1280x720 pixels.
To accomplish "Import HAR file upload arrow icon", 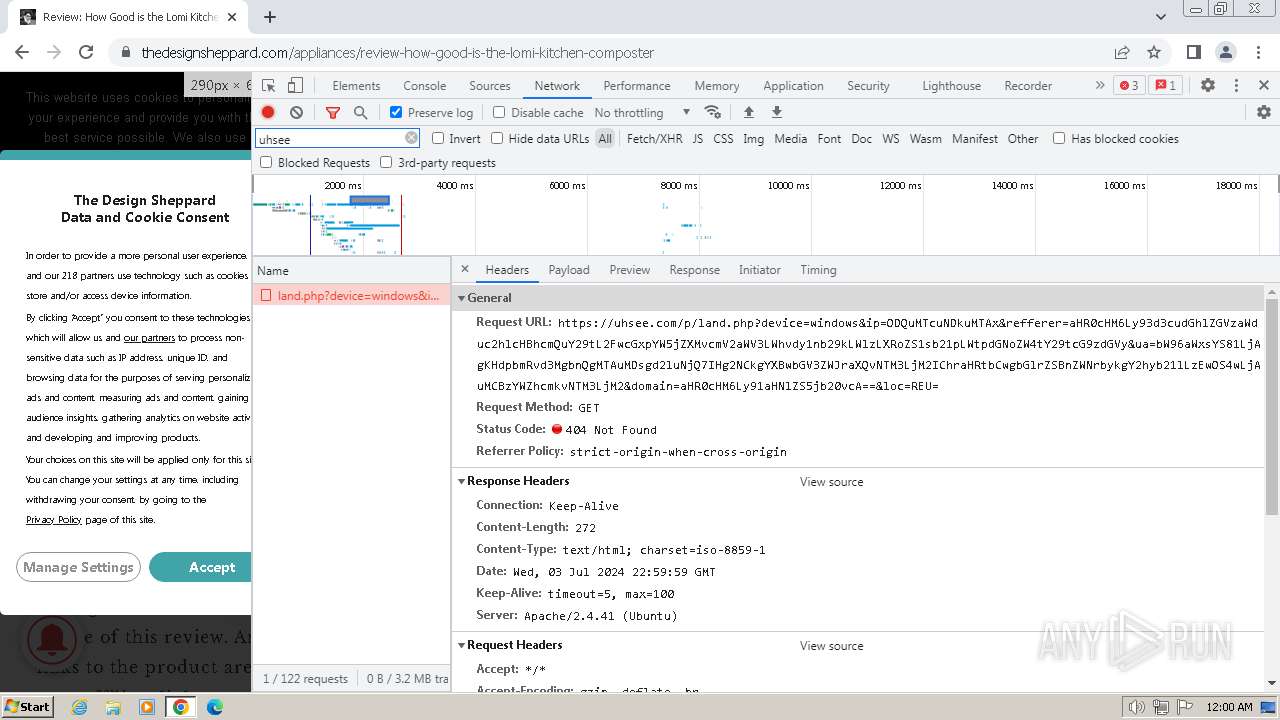I will 748,112.
